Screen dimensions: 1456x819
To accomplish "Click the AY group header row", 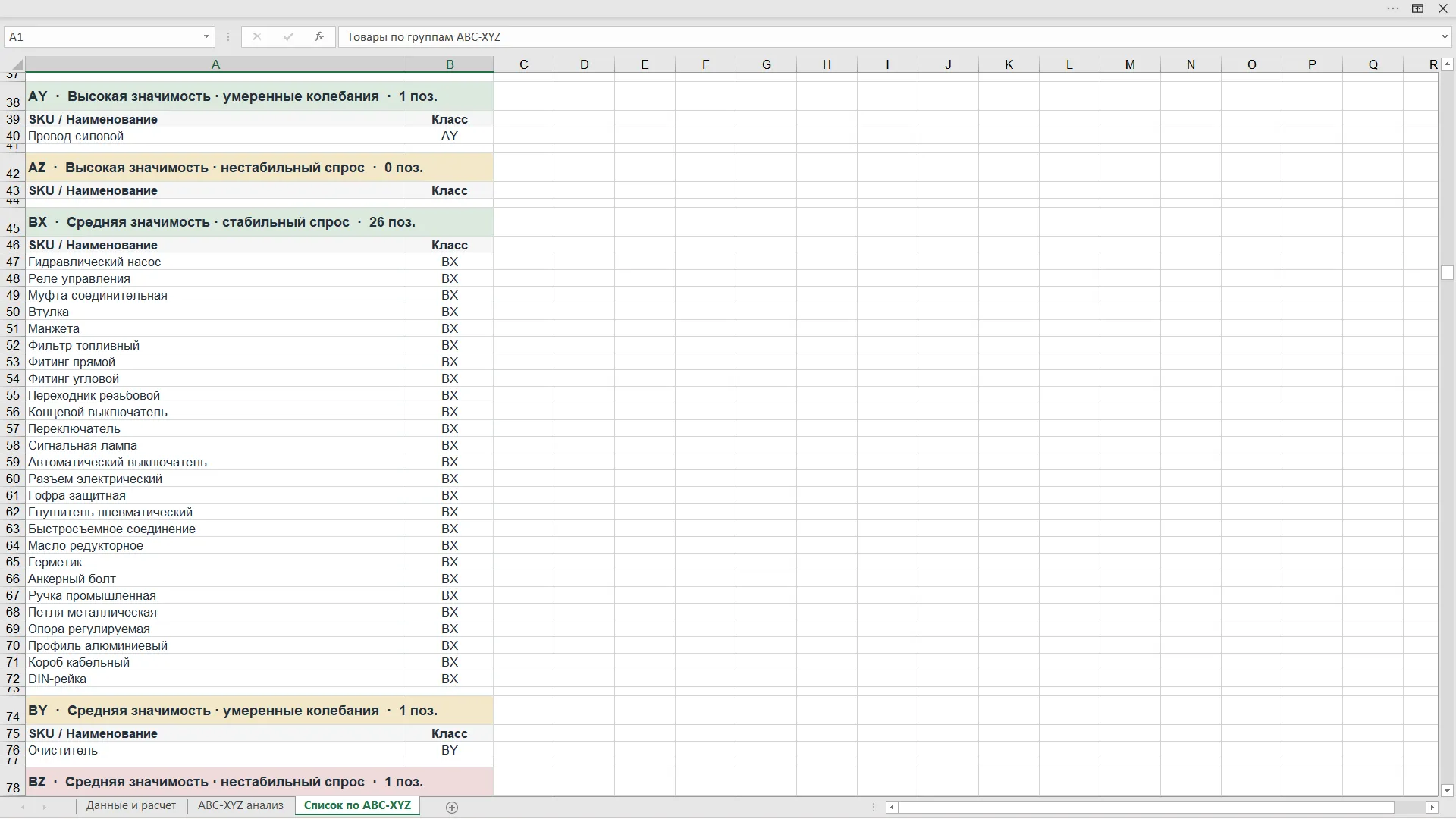I will coord(259,96).
